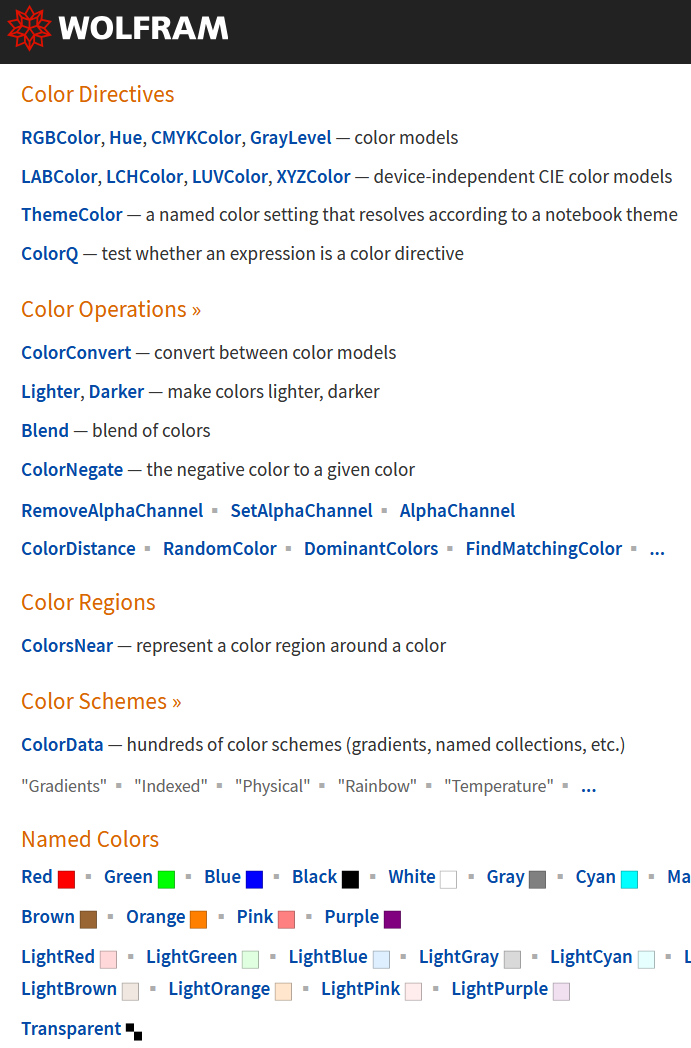Image resolution: width=691 pixels, height=1048 pixels.
Task: Select the orange color swatch
Action: [x=198, y=919]
